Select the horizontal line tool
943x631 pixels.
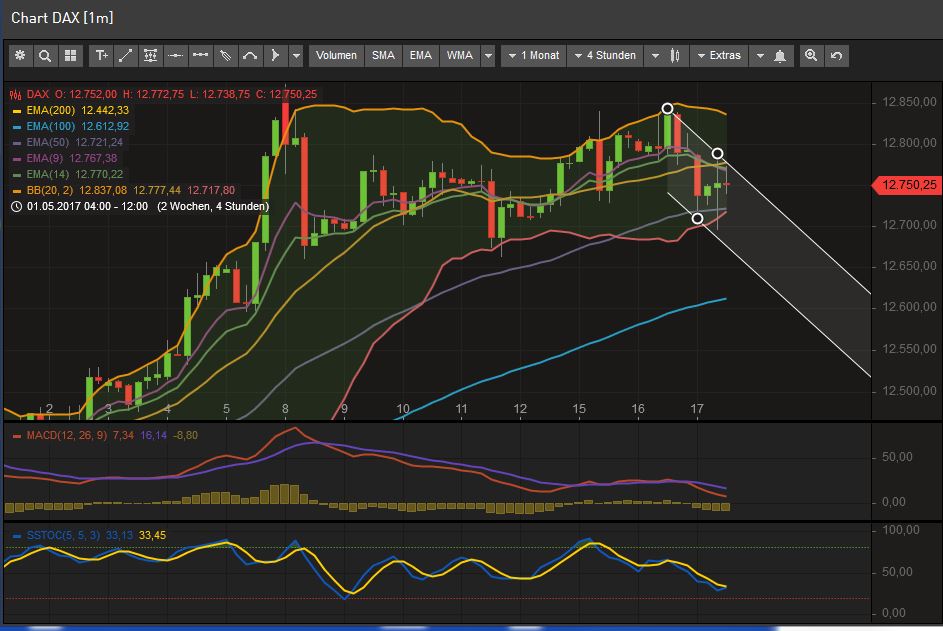coord(175,55)
